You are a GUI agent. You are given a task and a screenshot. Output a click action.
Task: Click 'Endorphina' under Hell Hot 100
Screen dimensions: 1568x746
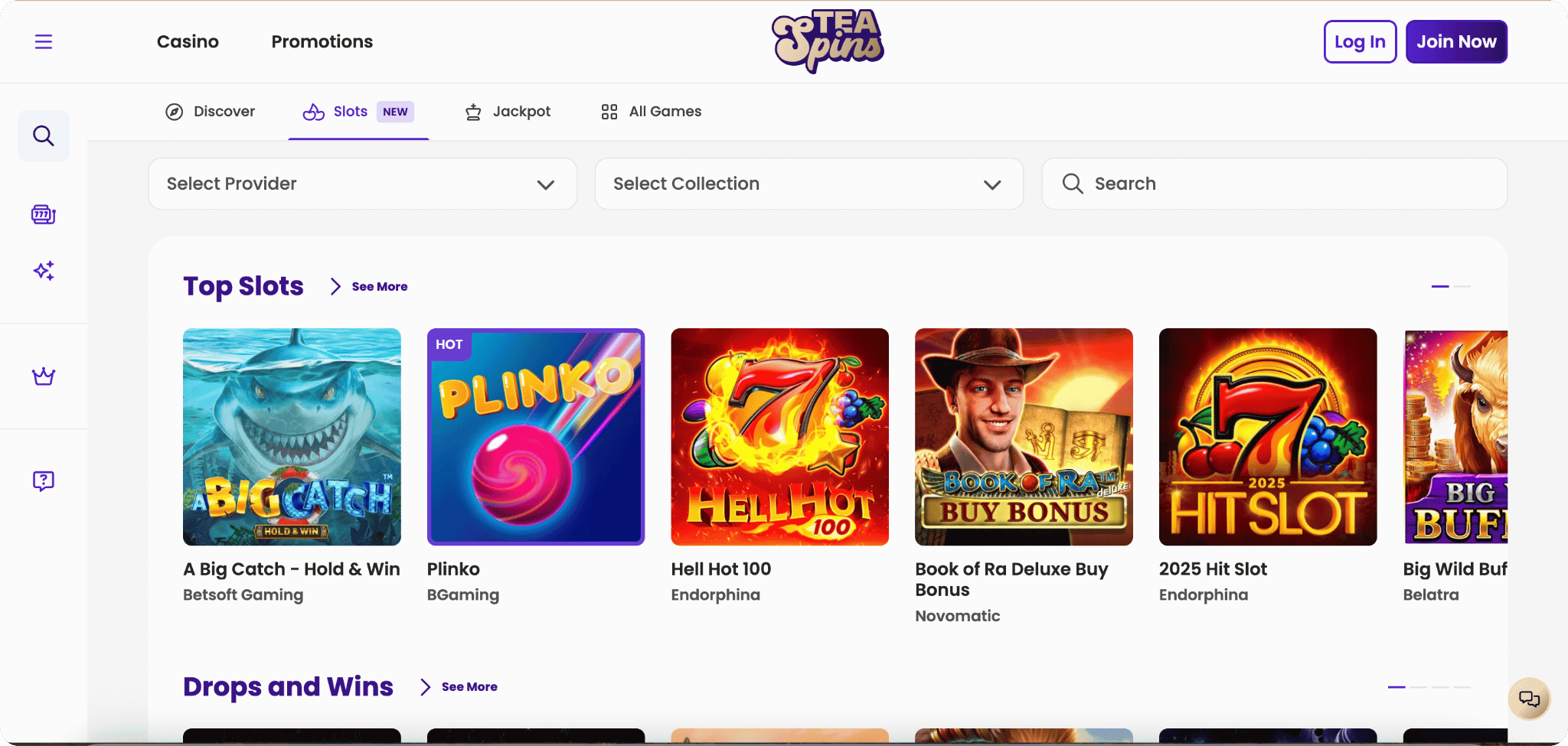pos(716,595)
